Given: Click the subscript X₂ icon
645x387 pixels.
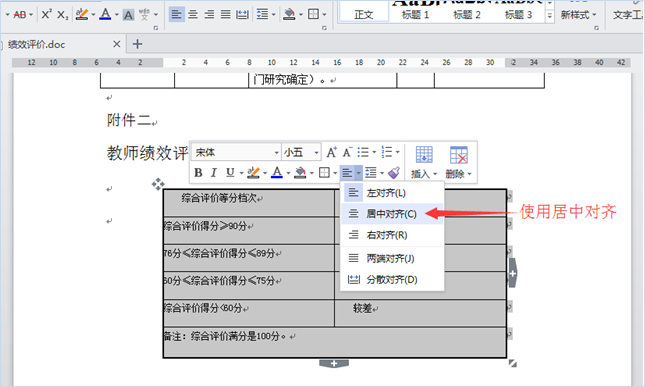Looking at the screenshot, I should click(x=63, y=15).
